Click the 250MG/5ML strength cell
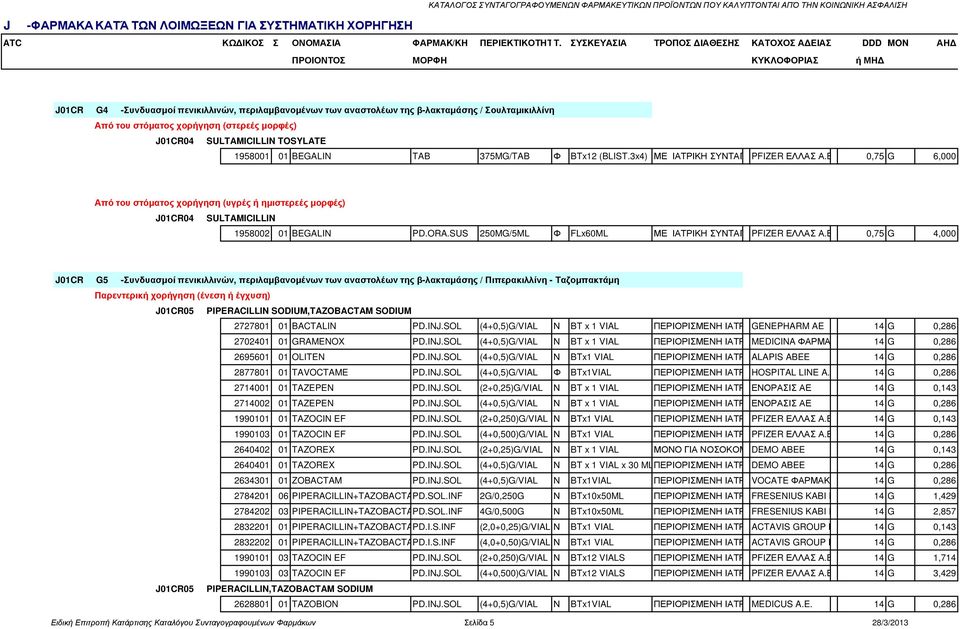Viewport: 960px width, 629px height. pyautogui.click(x=514, y=233)
